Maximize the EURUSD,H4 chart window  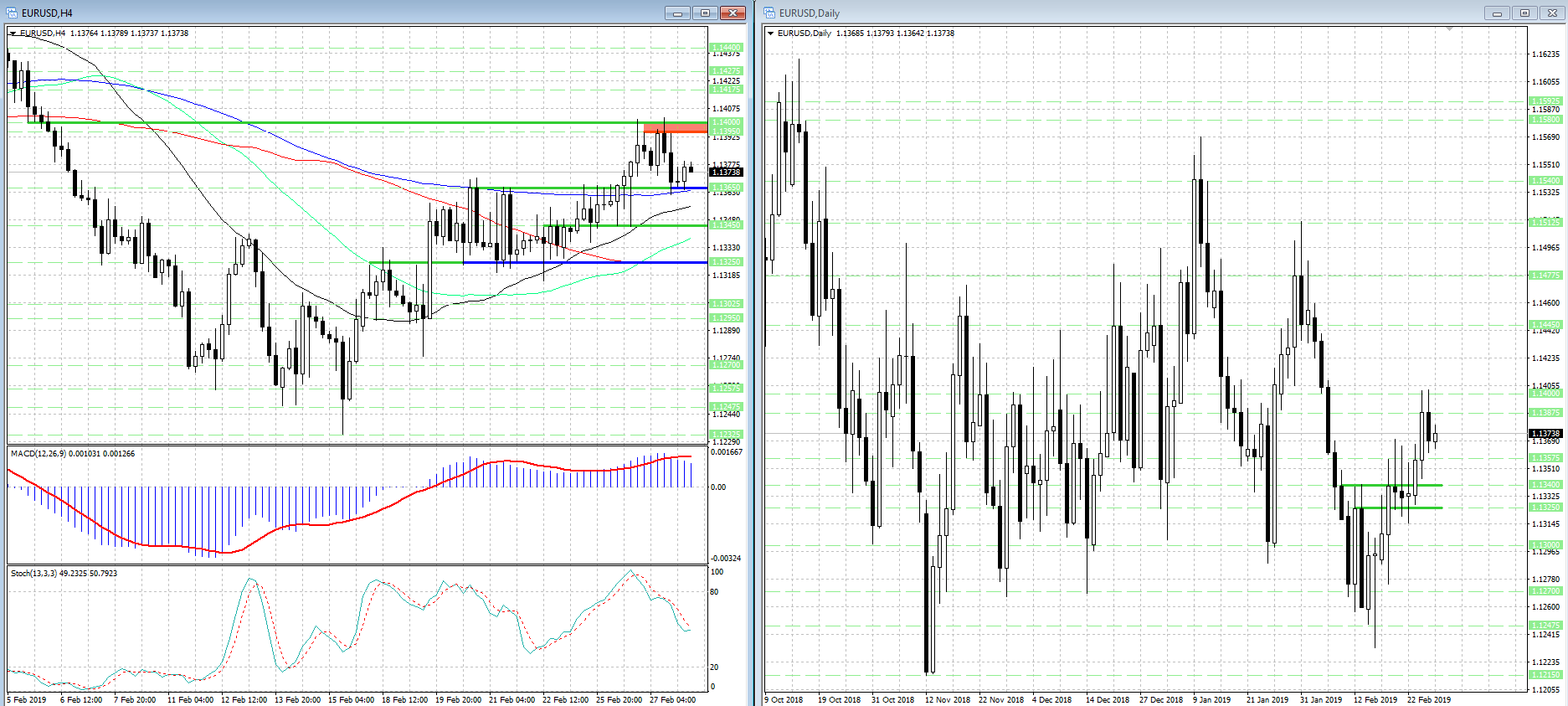[705, 13]
